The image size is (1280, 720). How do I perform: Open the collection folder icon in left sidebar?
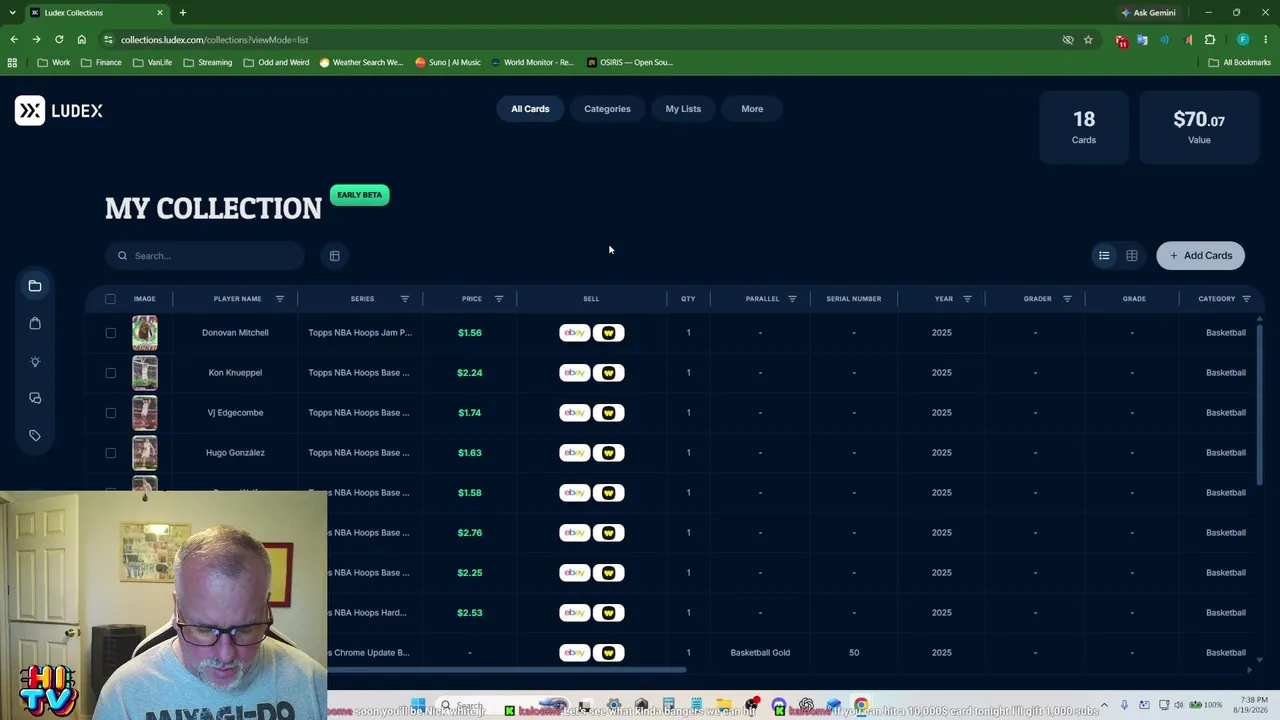[x=35, y=286]
